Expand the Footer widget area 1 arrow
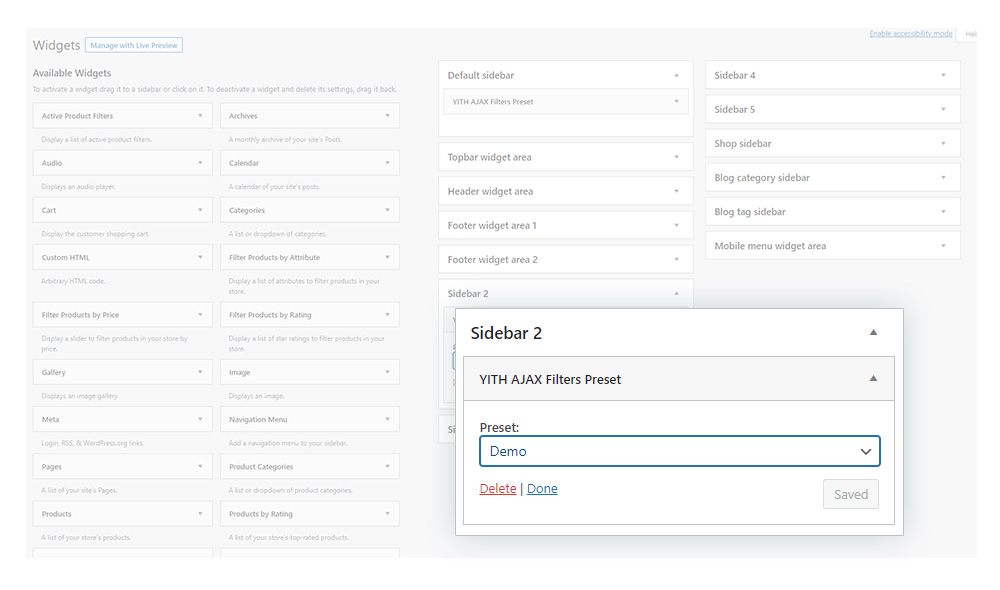The width and height of the screenshot is (1000, 590). pos(677,225)
